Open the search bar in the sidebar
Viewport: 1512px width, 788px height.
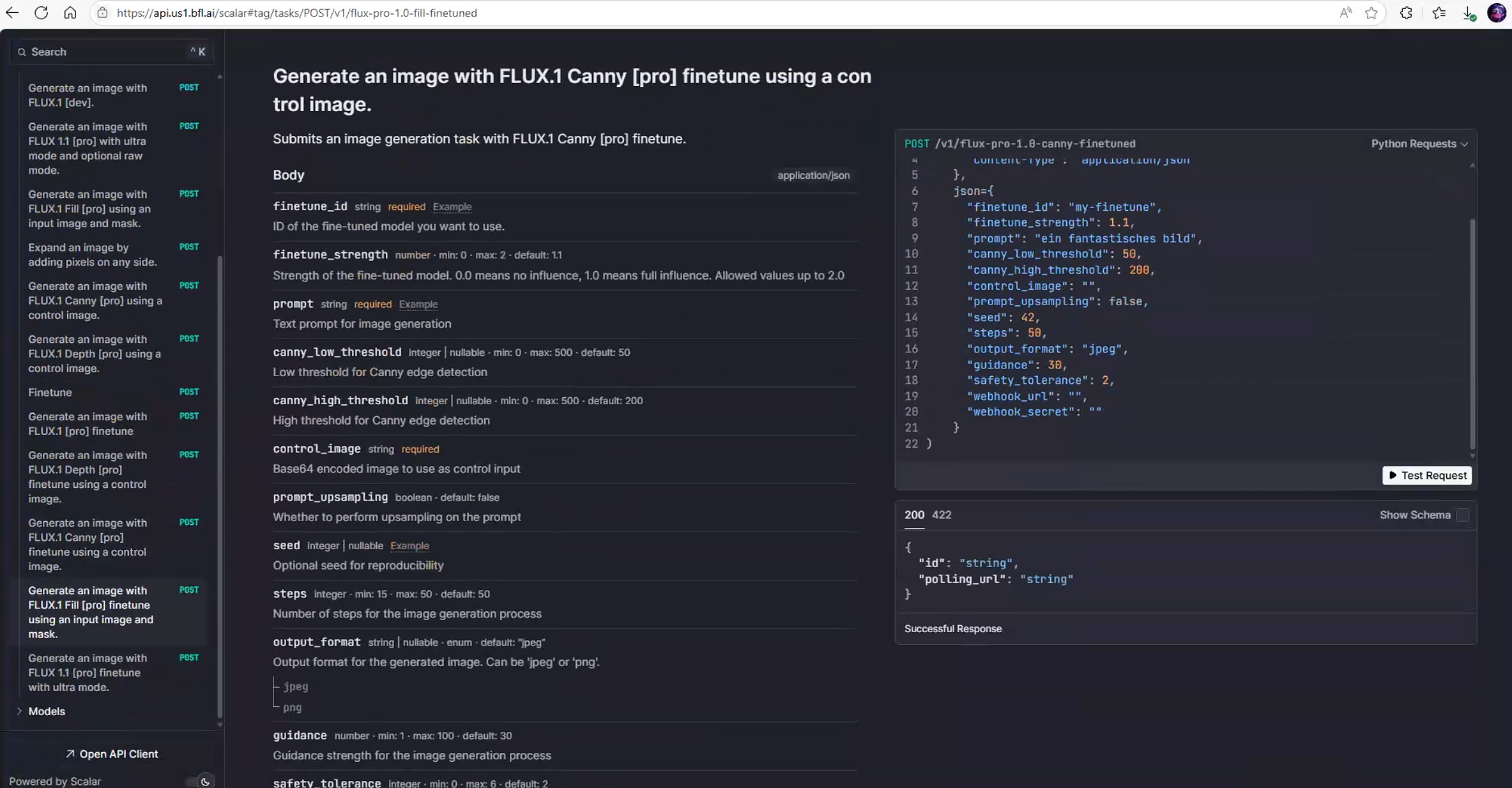click(x=112, y=52)
